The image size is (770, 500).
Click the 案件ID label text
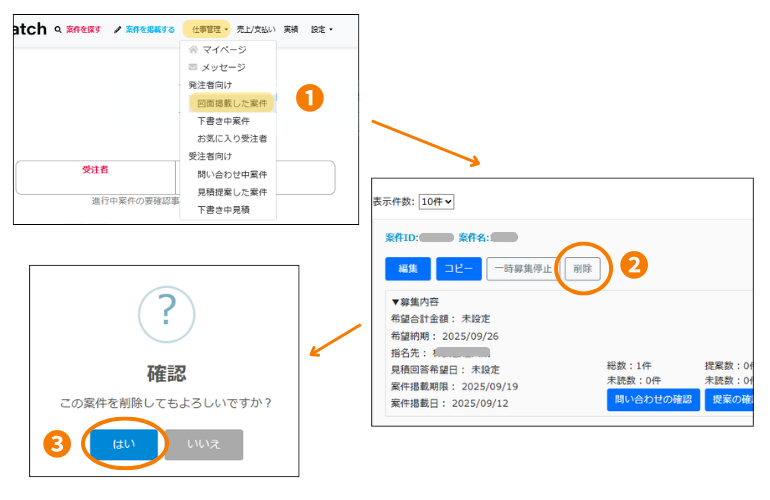(x=402, y=238)
